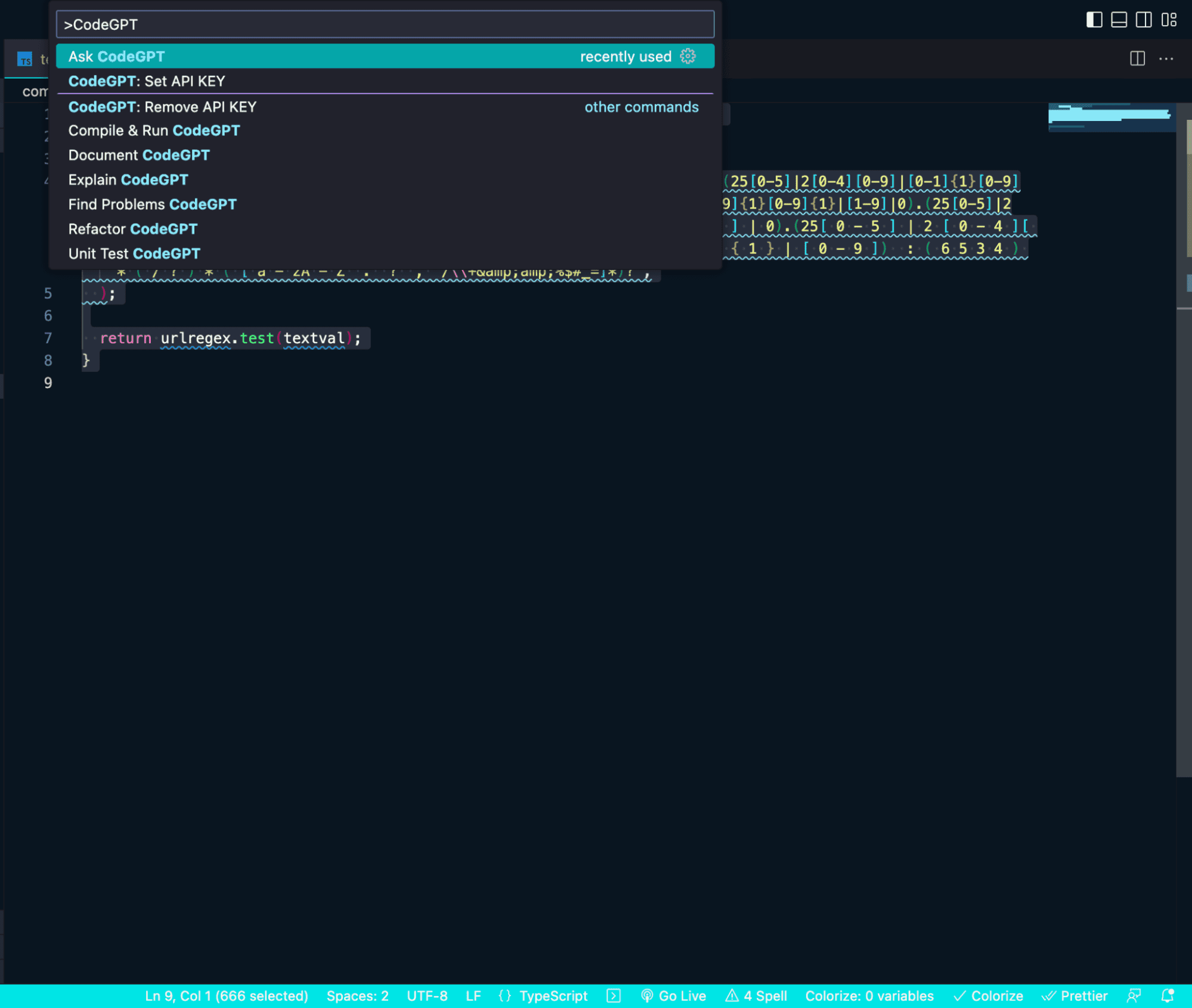This screenshot has width=1192, height=1008.
Task: Open Go to Line from Ln 9, Col 1
Action: (x=226, y=996)
